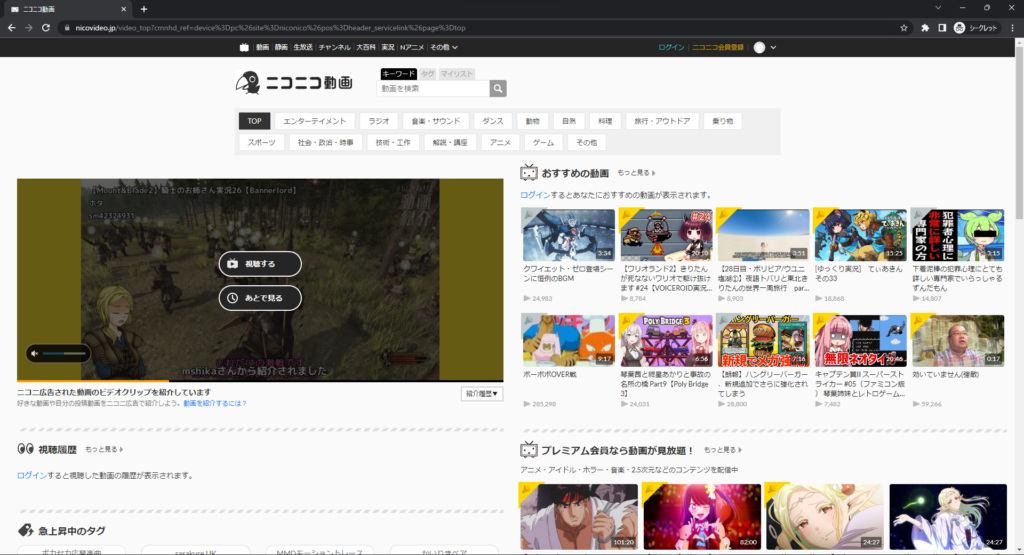Open the ハングリーバーガー video thumbnail
Viewport: 1024px width, 555px height.
point(763,341)
